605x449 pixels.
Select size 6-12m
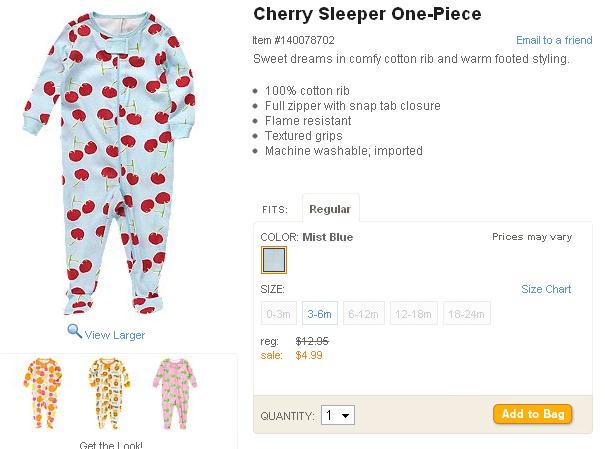(x=364, y=314)
